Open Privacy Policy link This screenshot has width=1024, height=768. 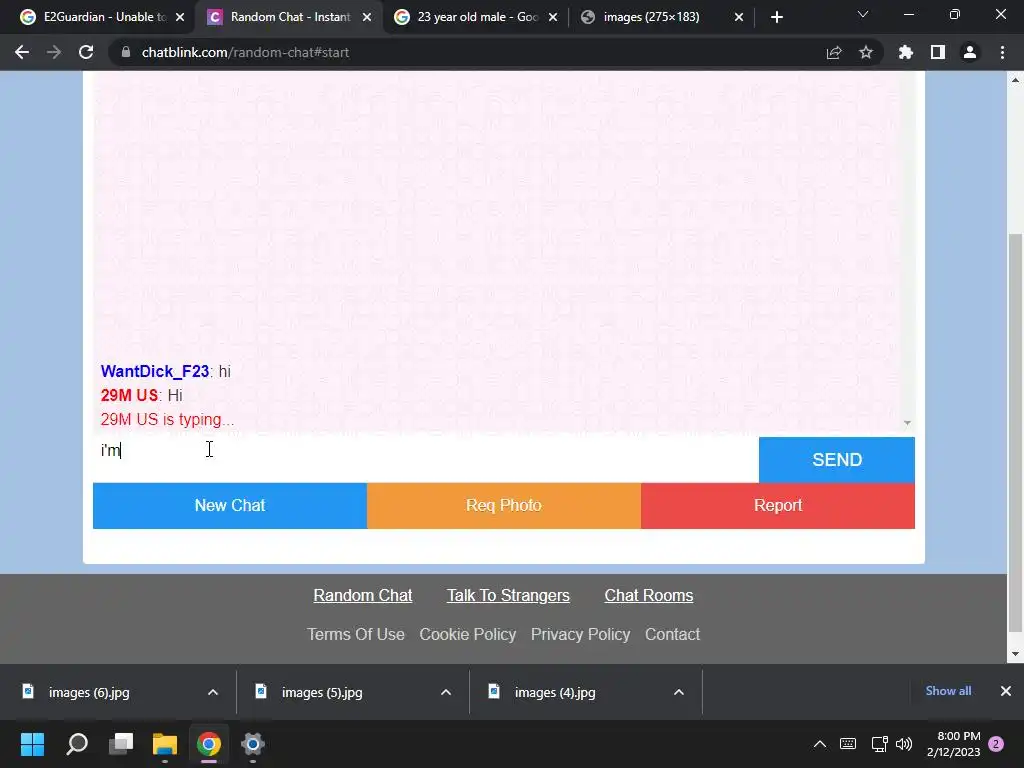coord(580,634)
